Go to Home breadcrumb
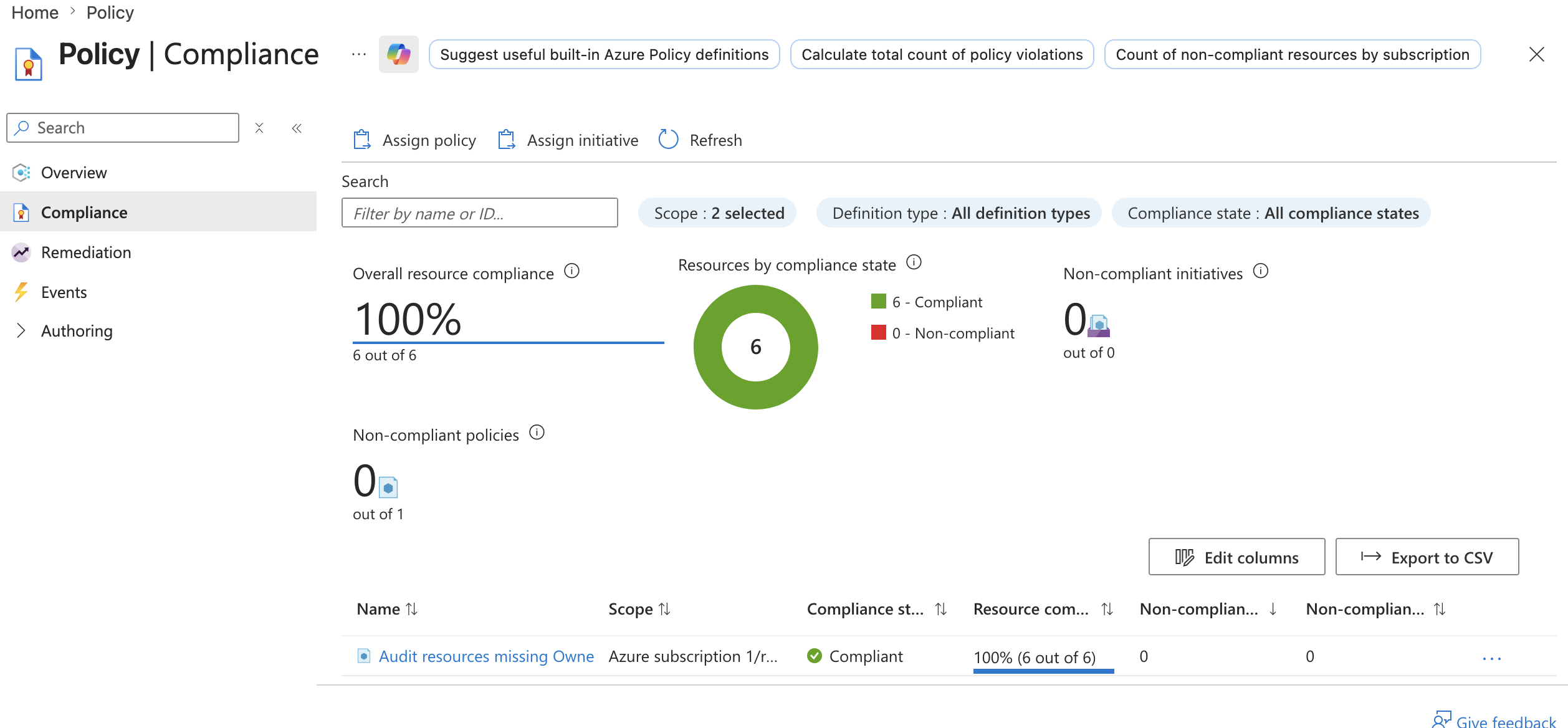This screenshot has height=728, width=1568. coord(35,12)
